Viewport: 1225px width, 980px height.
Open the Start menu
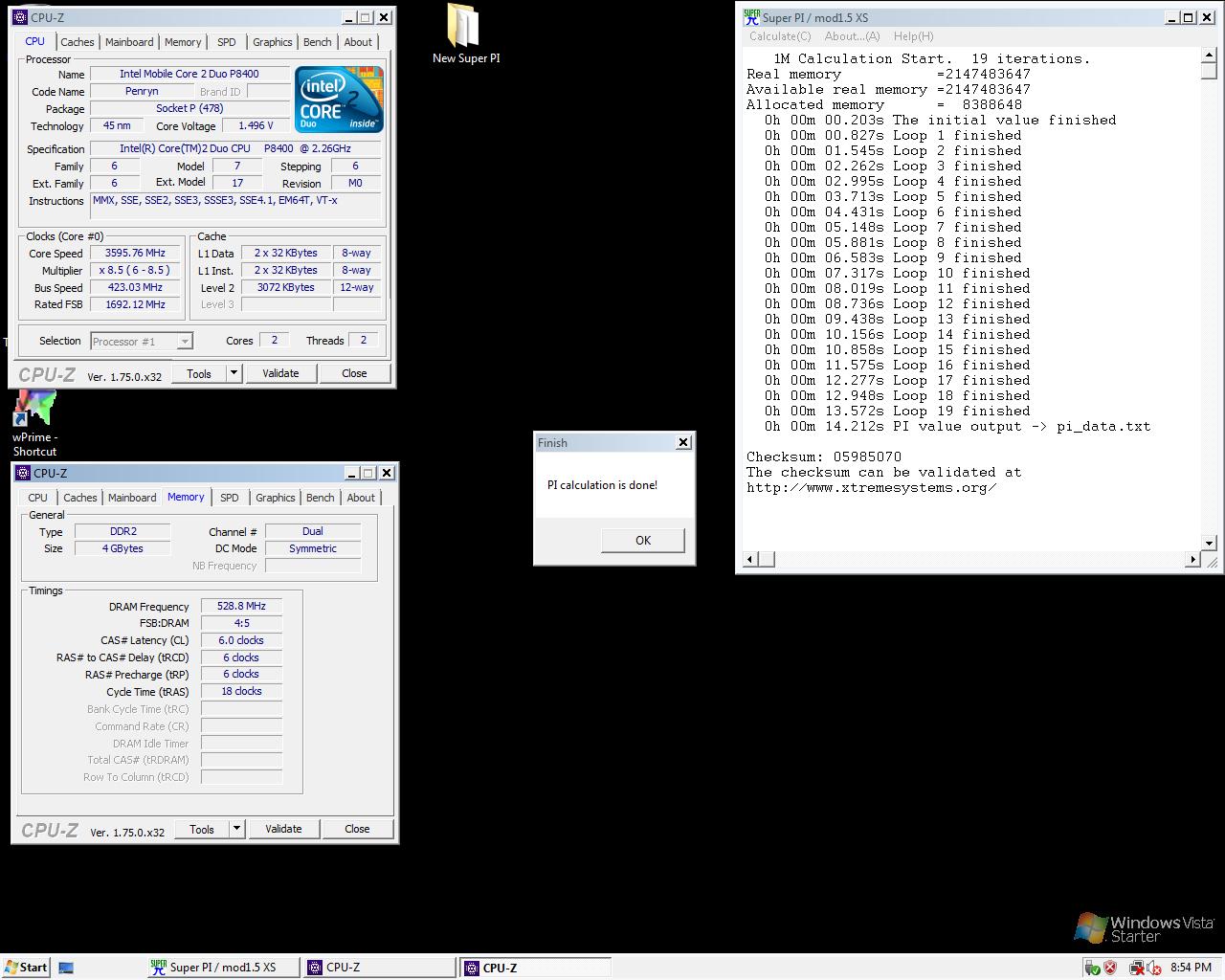click(26, 968)
